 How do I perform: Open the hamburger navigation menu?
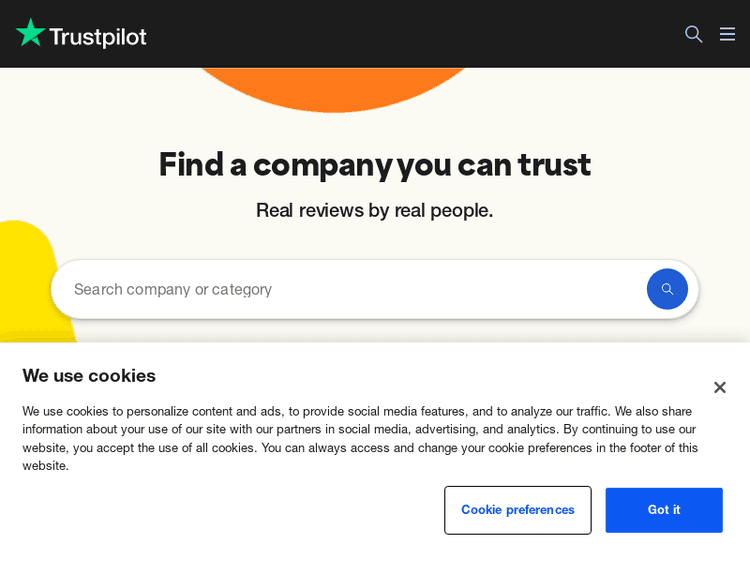tap(727, 34)
